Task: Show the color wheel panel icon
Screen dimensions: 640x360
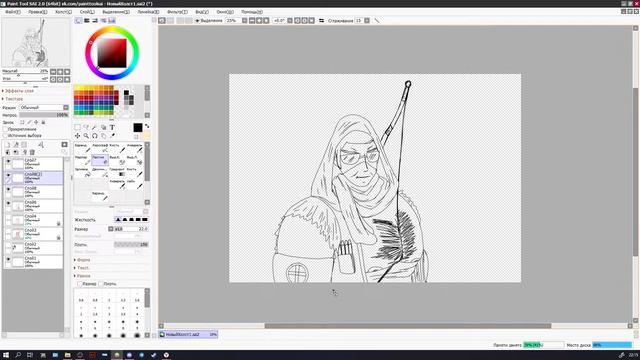Action: click(78, 20)
